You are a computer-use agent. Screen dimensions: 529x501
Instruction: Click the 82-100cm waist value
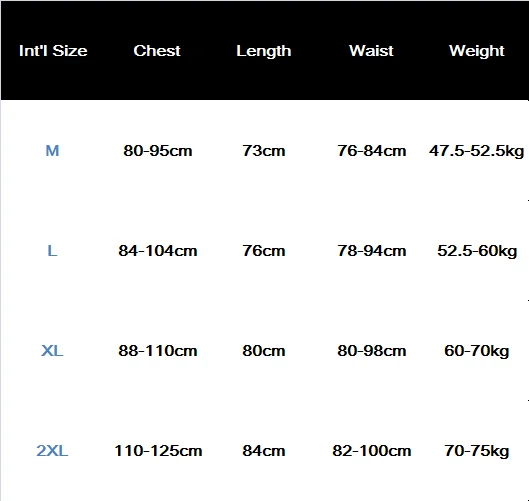pos(371,451)
